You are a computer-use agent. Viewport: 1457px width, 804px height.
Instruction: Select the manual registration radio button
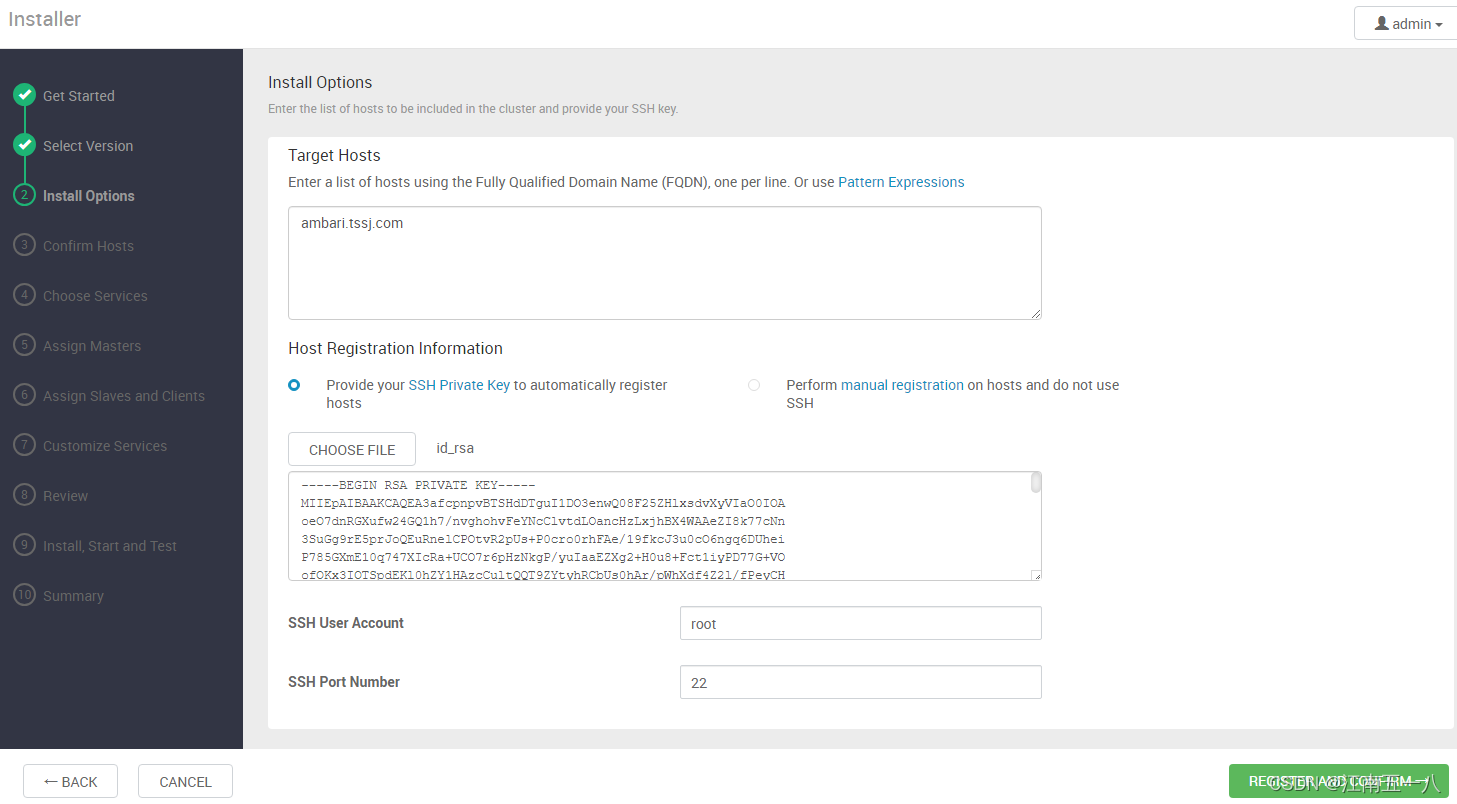[x=754, y=385]
